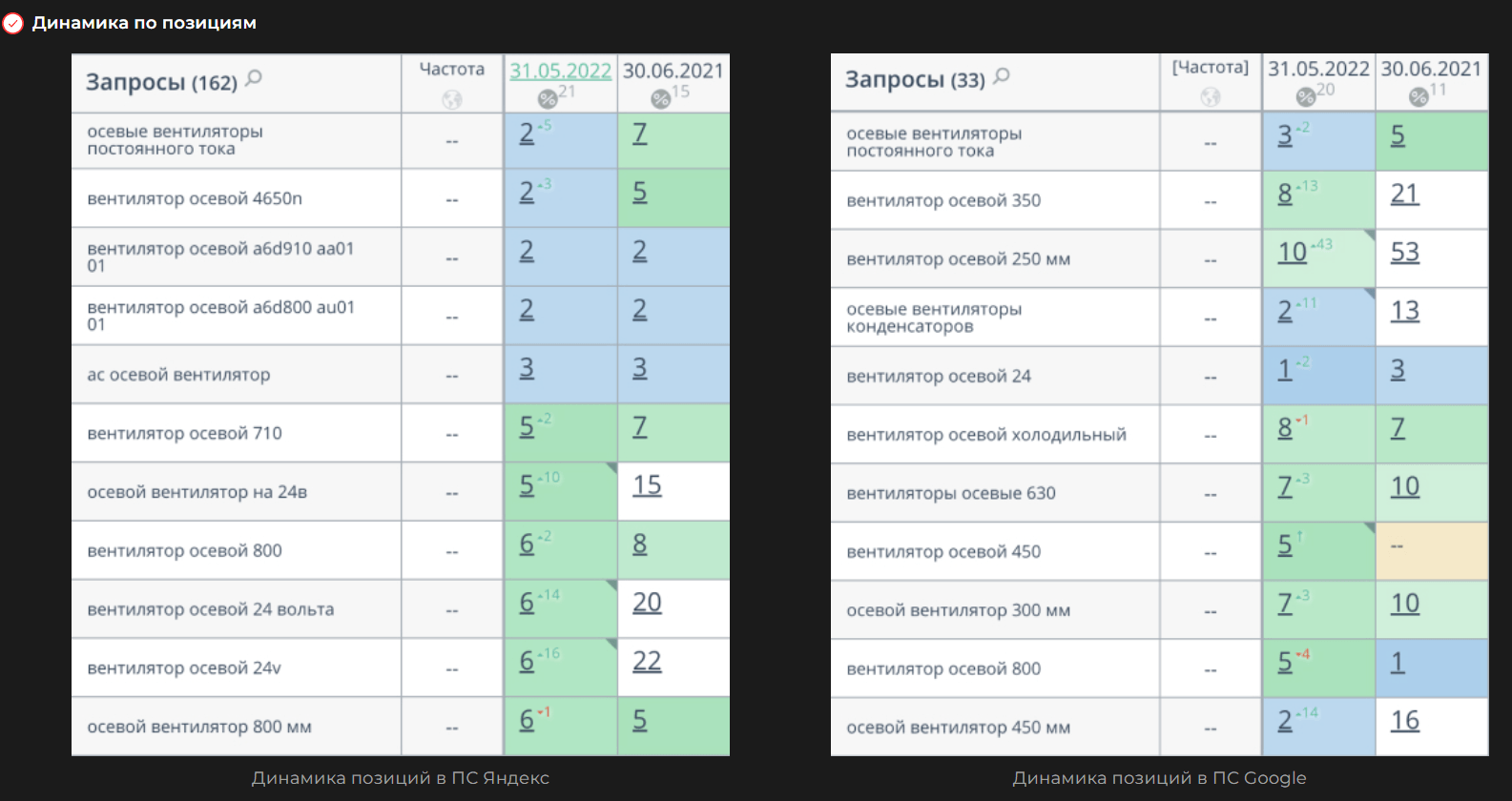Click the beige empty cell for вентилятор осевой 450
Image resolution: width=1512 pixels, height=801 pixels.
1431,550
